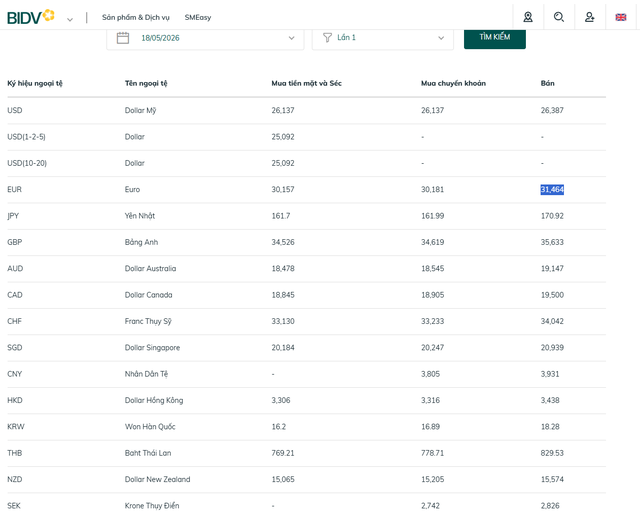Open the BIDV logo homepage
640x519 pixels.
tap(31, 17)
